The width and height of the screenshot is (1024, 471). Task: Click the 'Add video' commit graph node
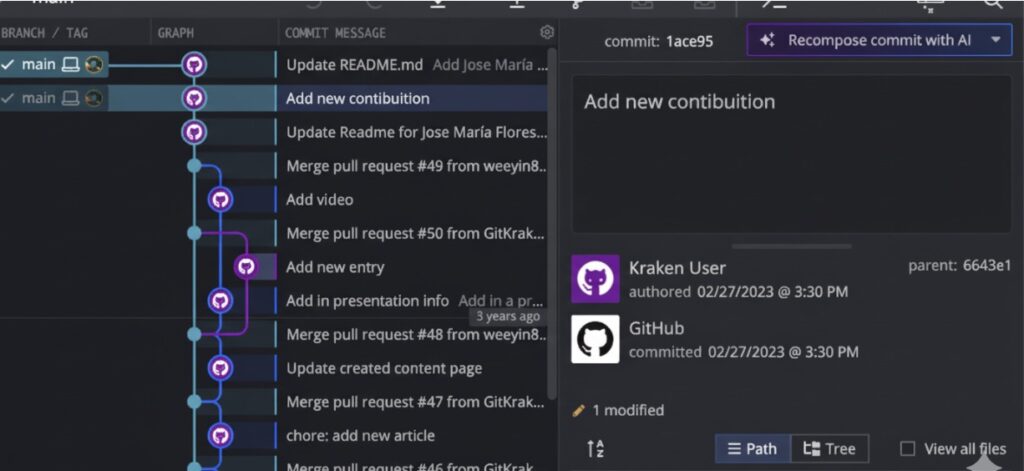pos(220,199)
